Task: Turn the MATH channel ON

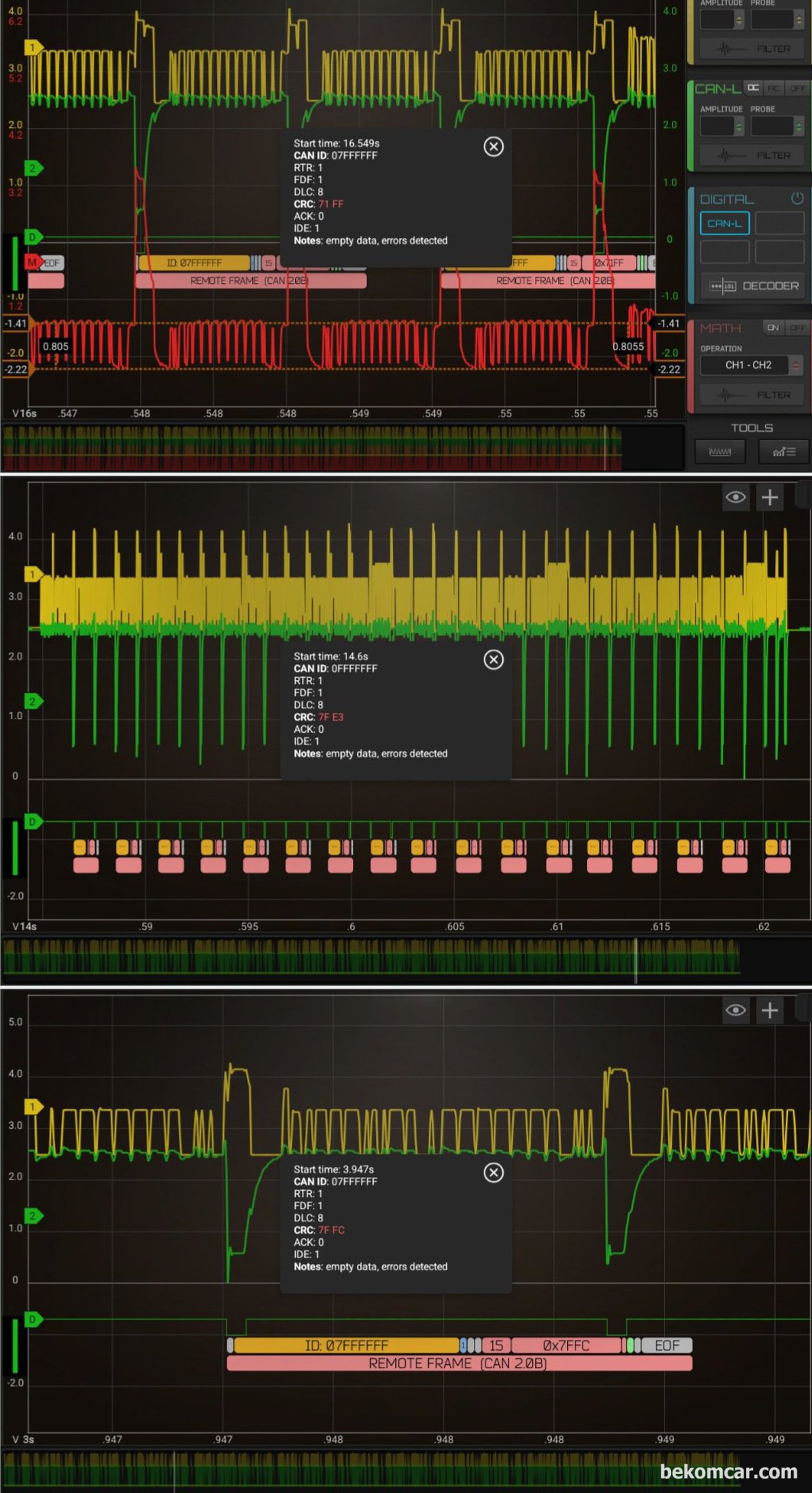Action: click(x=773, y=328)
